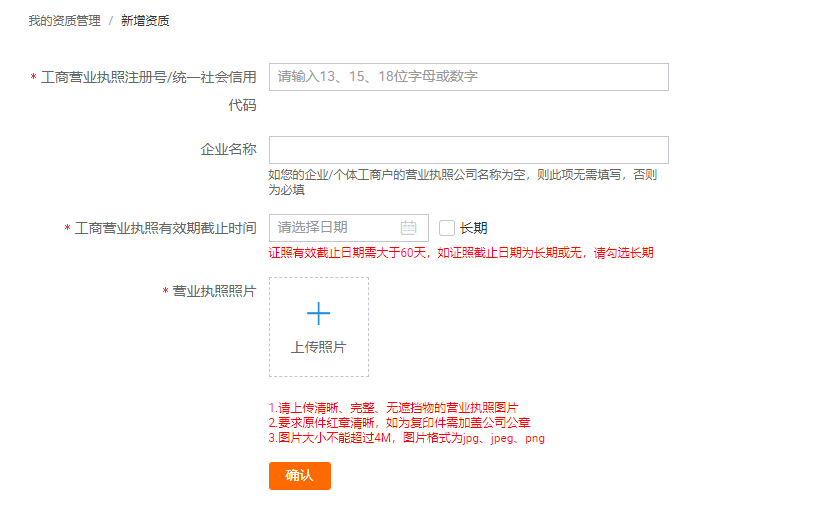815x505 pixels.
Task: Click the 工商营业执照有效期截止时间 label
Action: click(165, 229)
